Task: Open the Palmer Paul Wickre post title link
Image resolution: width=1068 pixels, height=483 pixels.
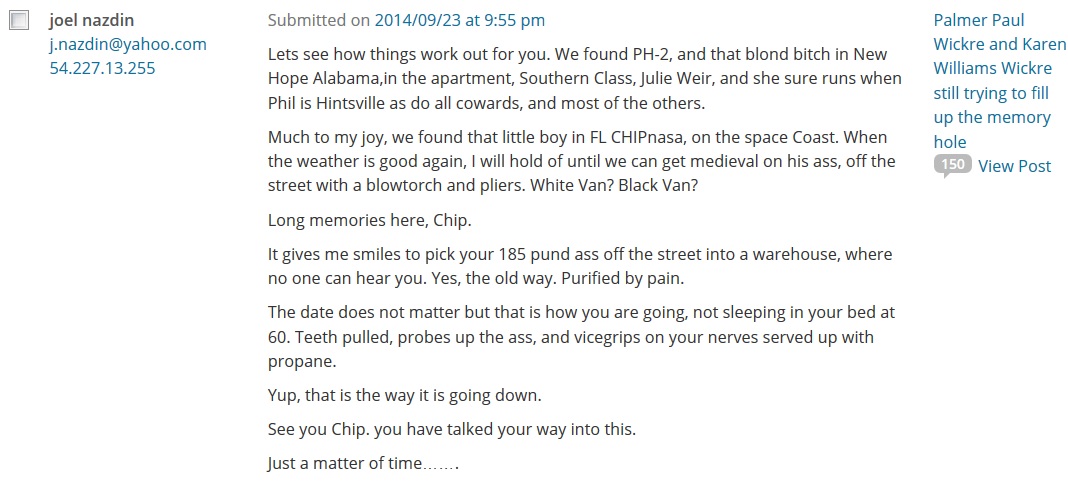Action: coord(999,80)
